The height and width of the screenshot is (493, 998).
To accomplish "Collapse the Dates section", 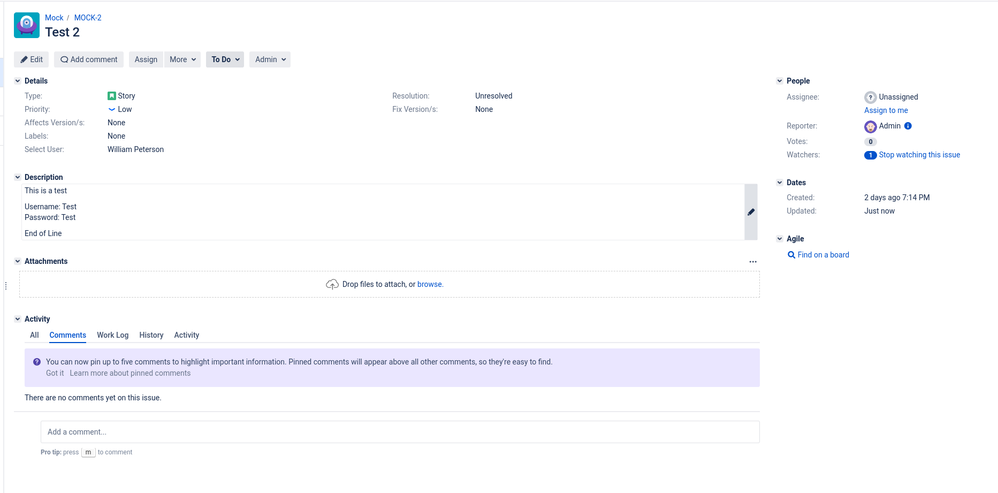I will coord(780,183).
